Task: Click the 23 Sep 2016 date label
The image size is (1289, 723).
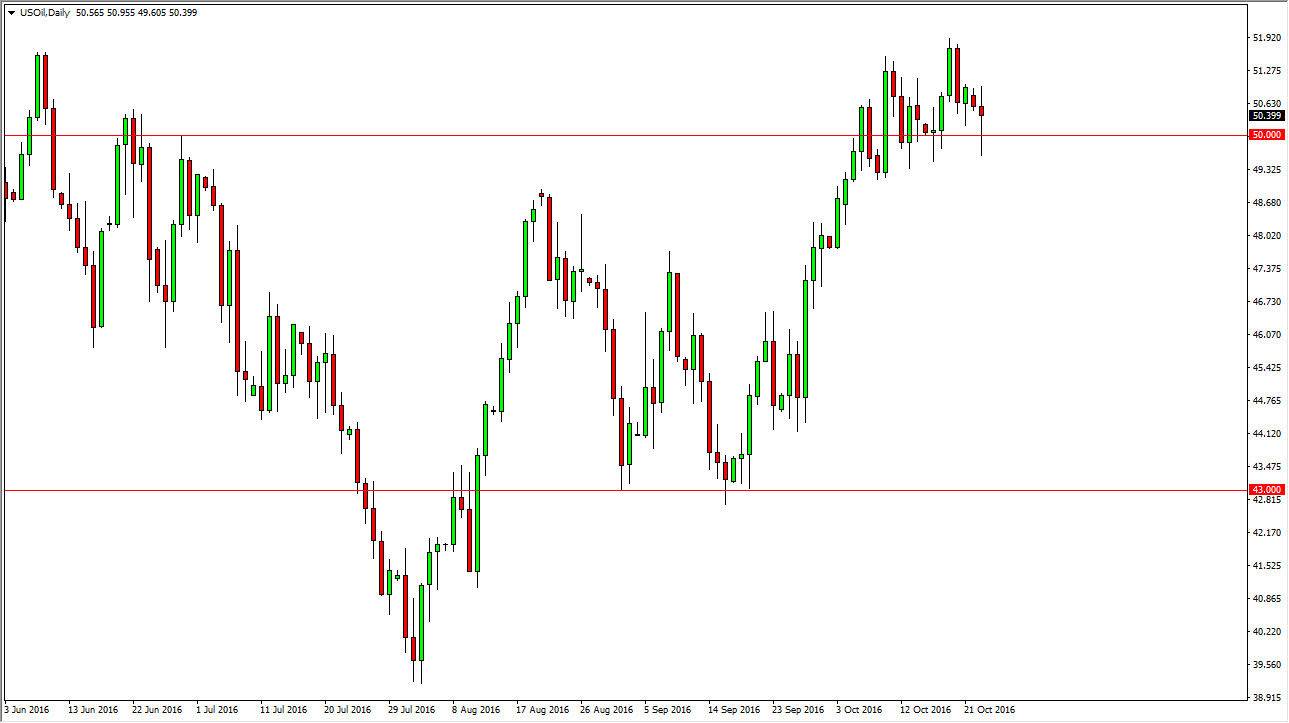Action: (x=797, y=710)
